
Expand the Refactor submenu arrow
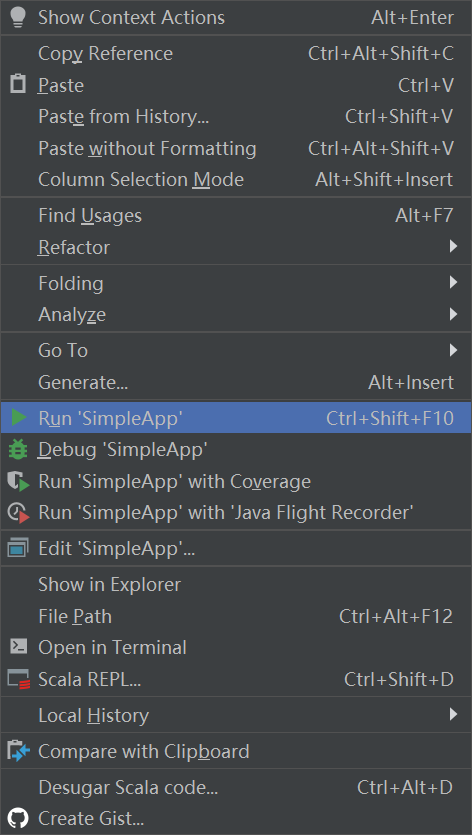click(453, 247)
